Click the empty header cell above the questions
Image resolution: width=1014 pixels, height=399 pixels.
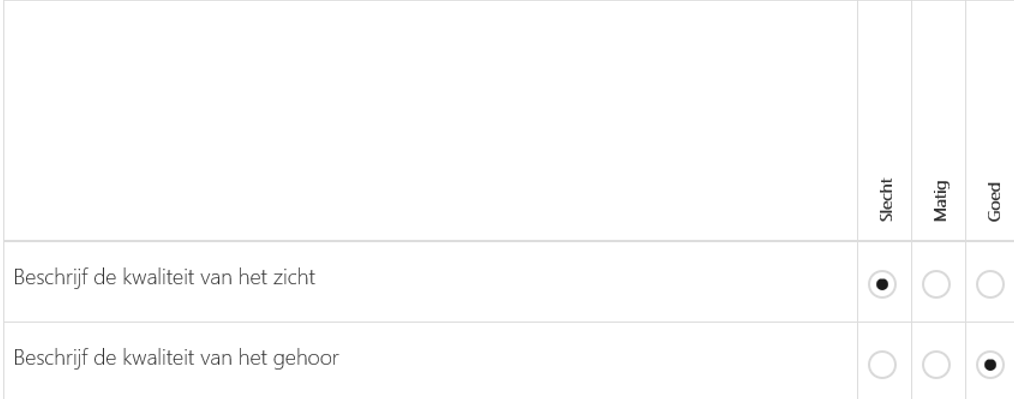(431, 121)
